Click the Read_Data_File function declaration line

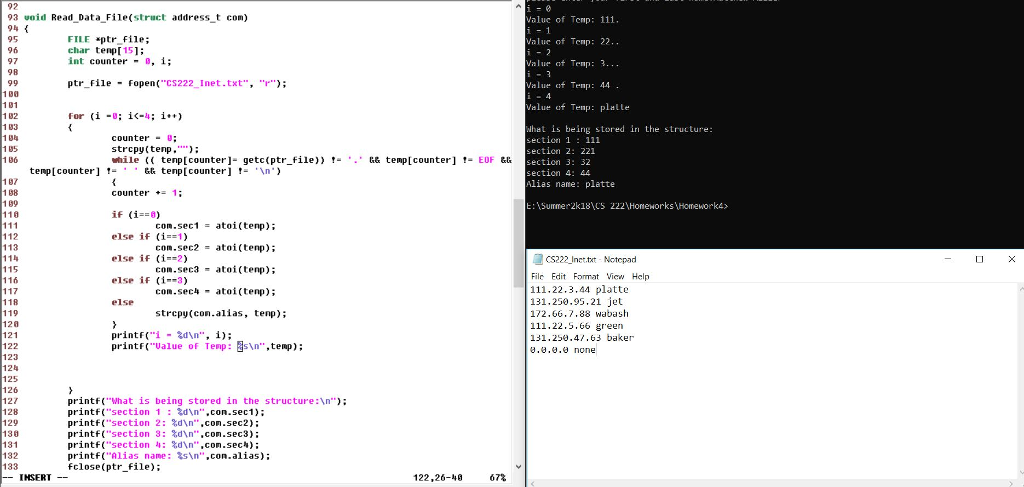[x=136, y=18]
